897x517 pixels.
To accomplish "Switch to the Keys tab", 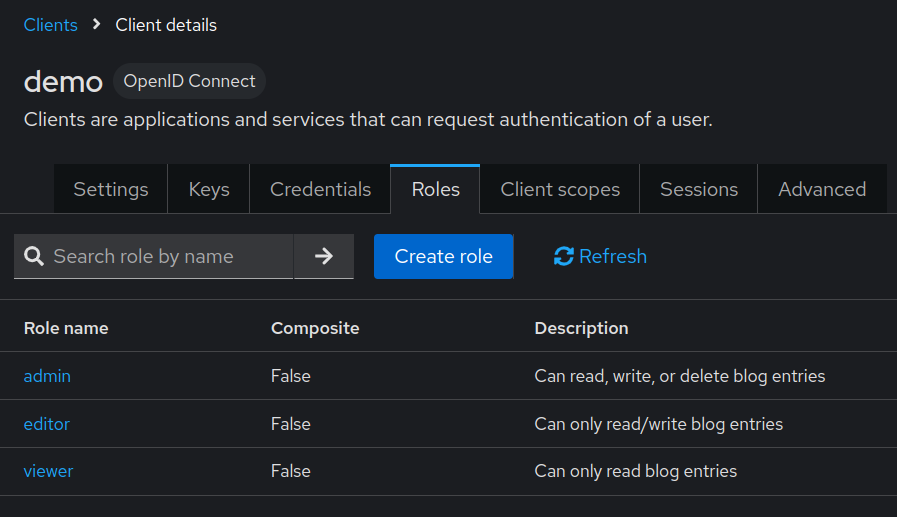I will click(x=209, y=189).
